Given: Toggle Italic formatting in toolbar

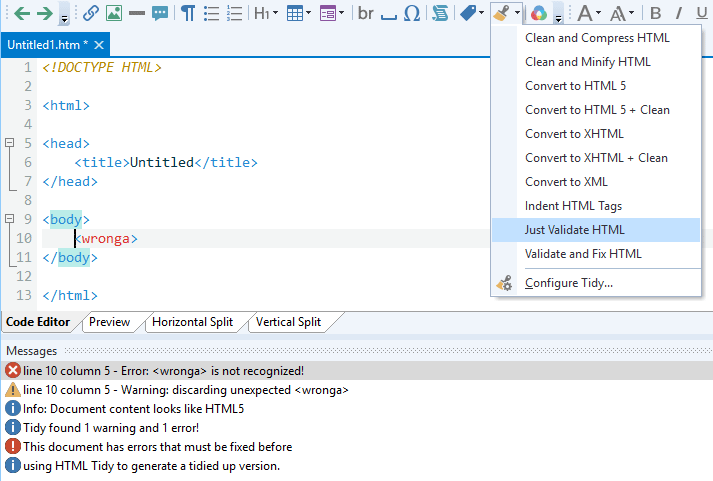Looking at the screenshot, I should point(678,13).
